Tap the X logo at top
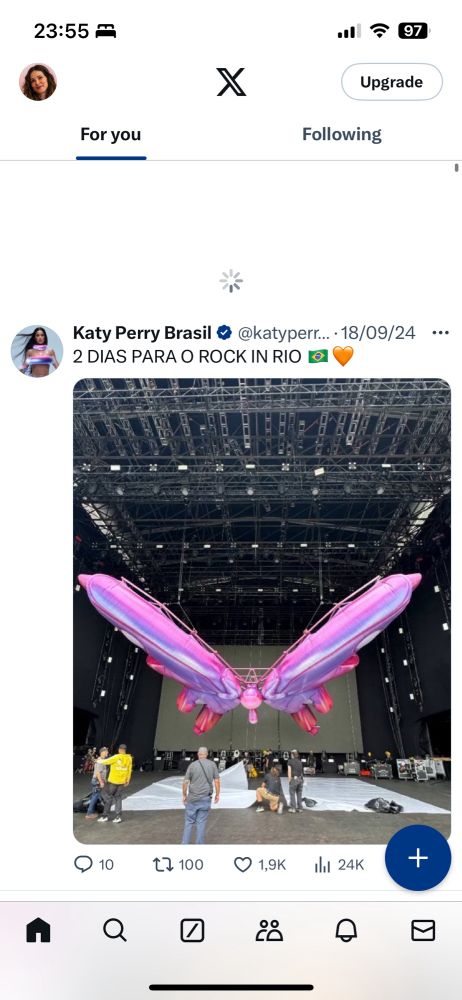The width and height of the screenshot is (462, 1000). pyautogui.click(x=231, y=82)
